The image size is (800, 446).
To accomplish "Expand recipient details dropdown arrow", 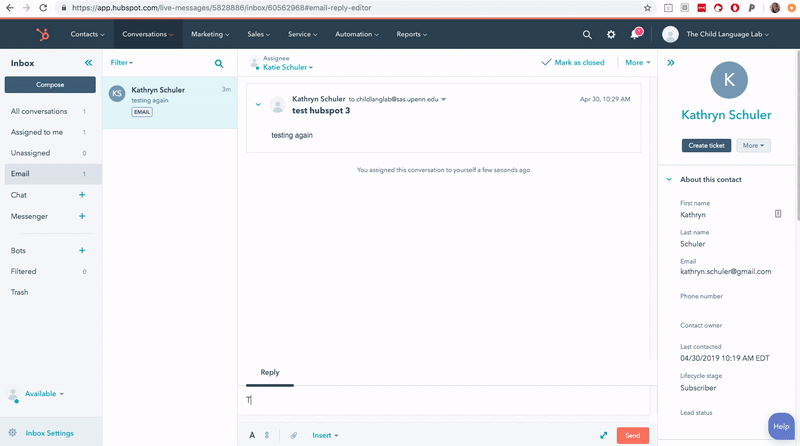I will [443, 100].
